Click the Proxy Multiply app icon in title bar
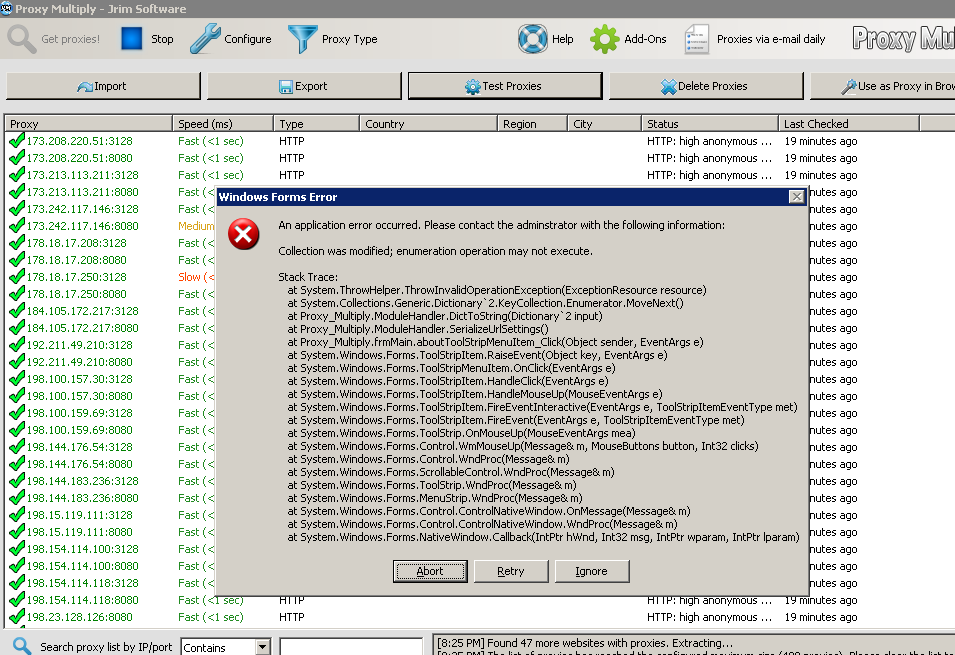The width and height of the screenshot is (955, 655). [7, 9]
